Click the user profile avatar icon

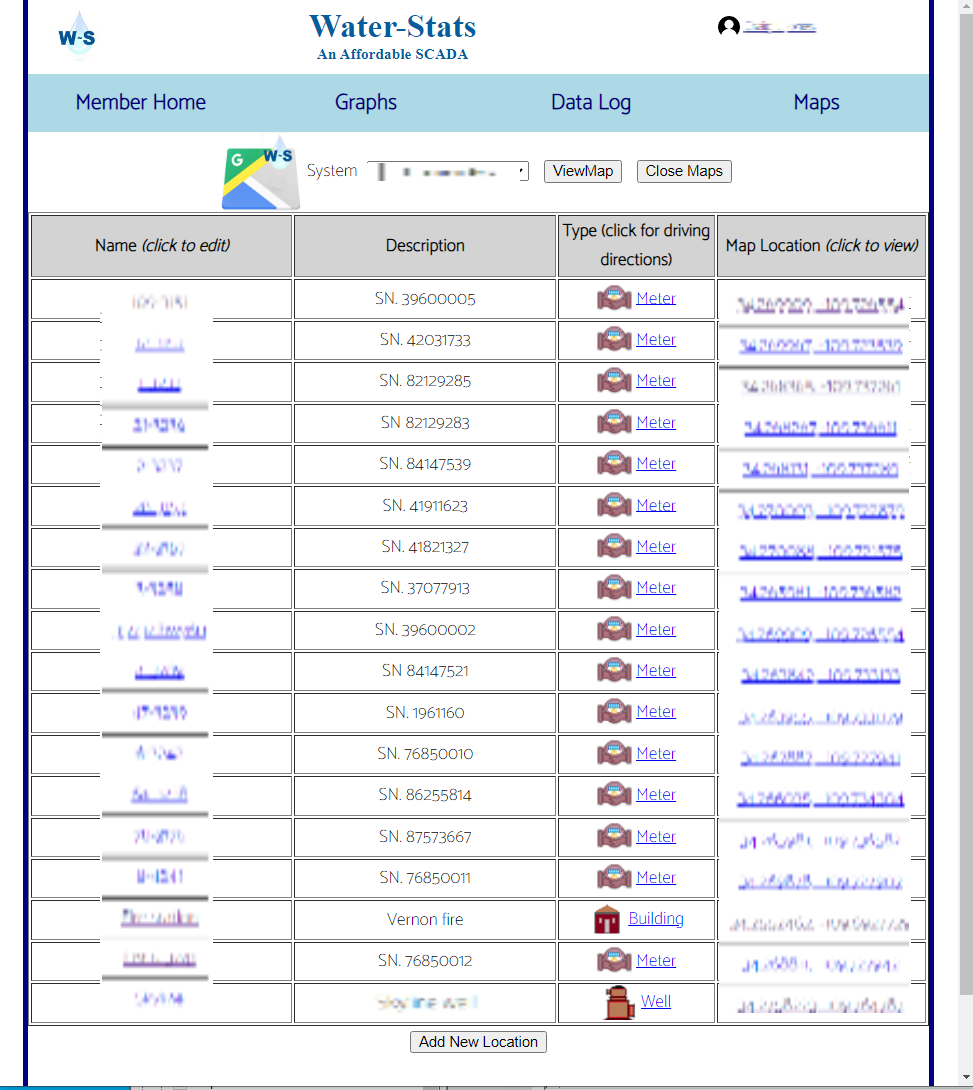pyautogui.click(x=728, y=27)
